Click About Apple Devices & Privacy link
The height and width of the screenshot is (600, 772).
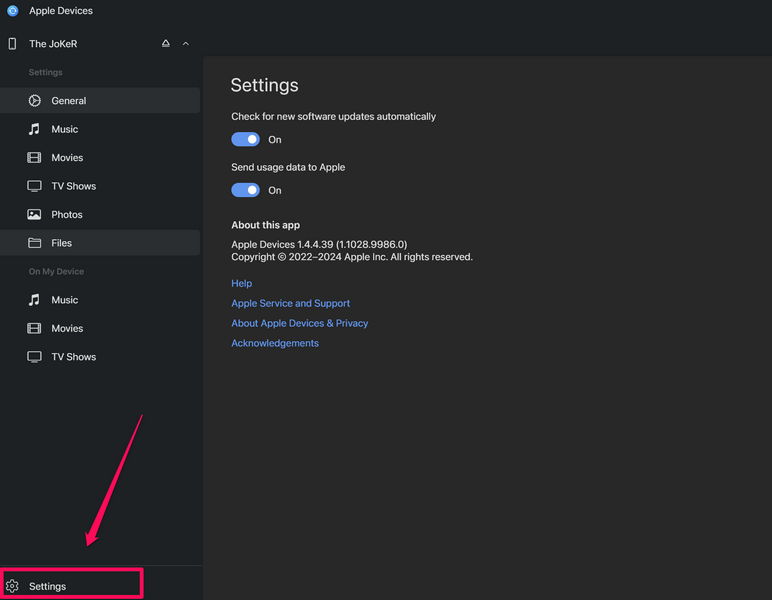(299, 323)
